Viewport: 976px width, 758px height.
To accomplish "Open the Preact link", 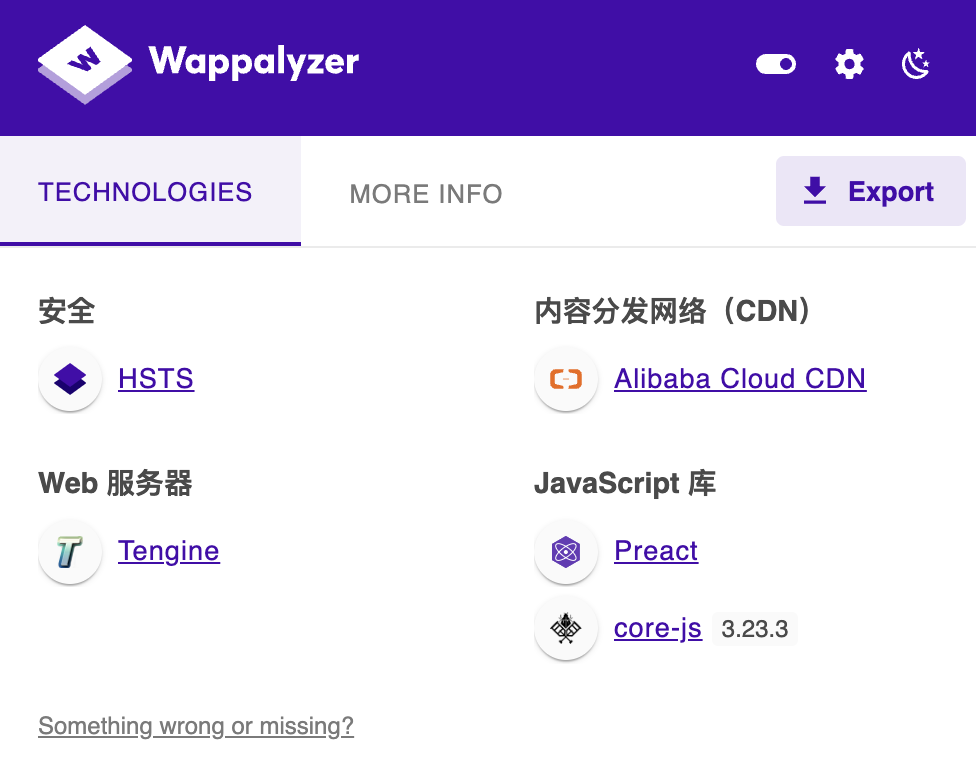I will pyautogui.click(x=656, y=551).
